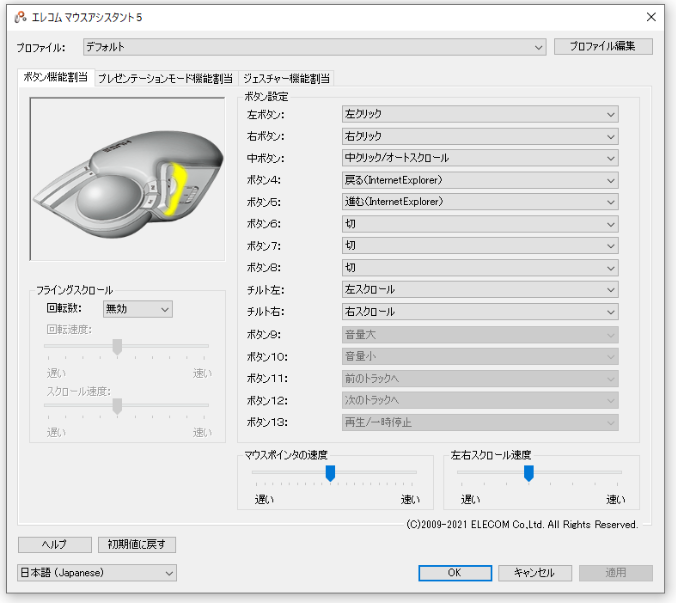The width and height of the screenshot is (676, 603).
Task: Click the disabled ボタン11 前のトラックへ dropdown
Action: [480, 378]
